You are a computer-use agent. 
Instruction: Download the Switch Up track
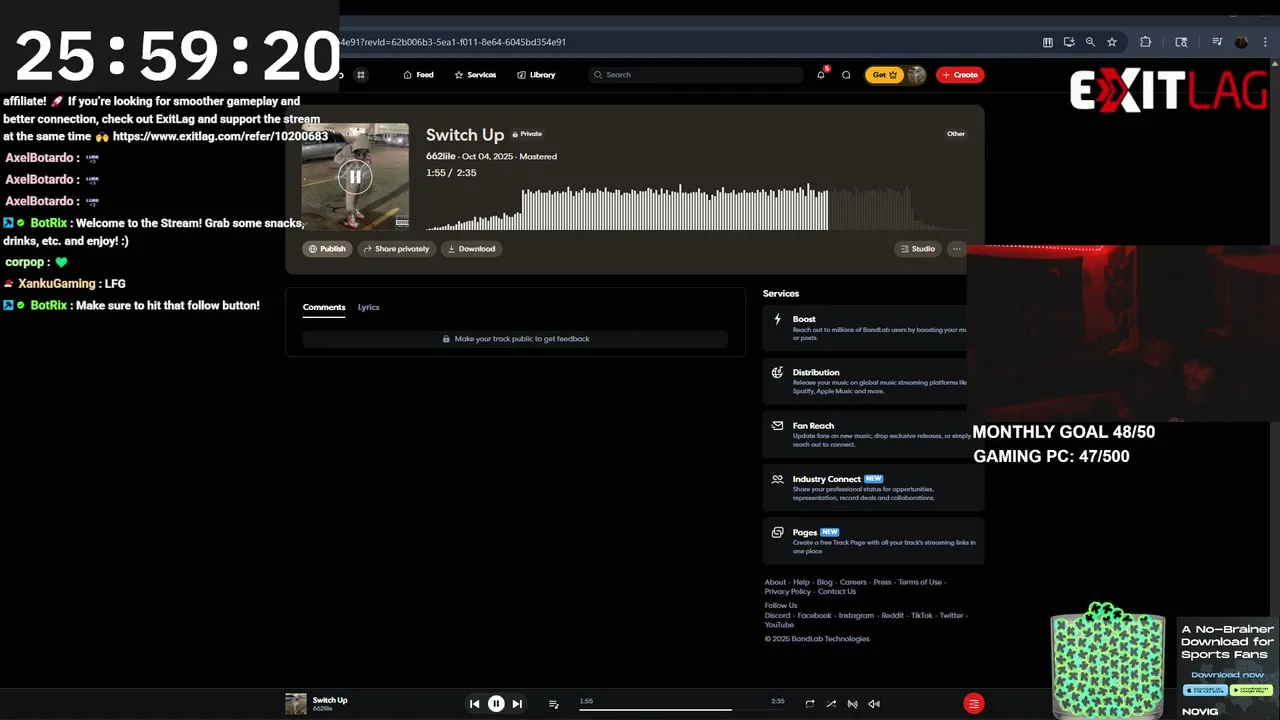tap(471, 249)
